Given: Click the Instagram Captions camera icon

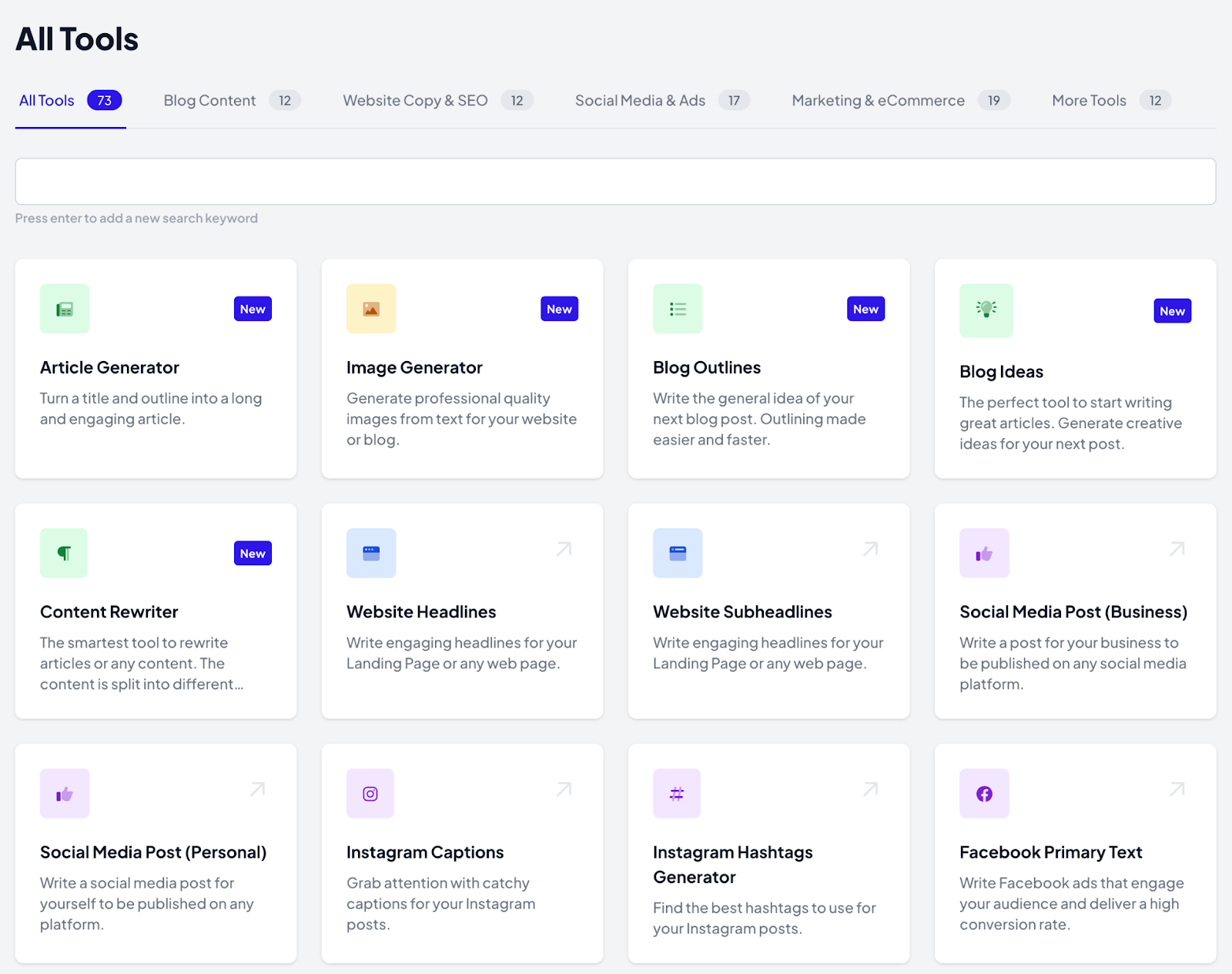Looking at the screenshot, I should click(x=370, y=793).
